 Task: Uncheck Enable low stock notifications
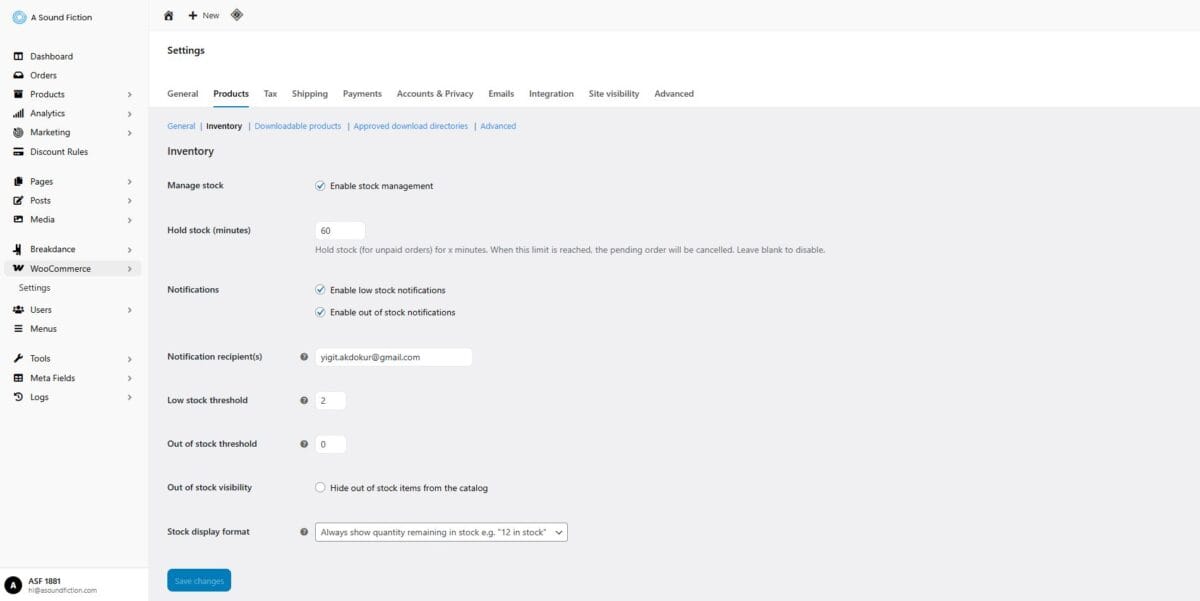320,290
